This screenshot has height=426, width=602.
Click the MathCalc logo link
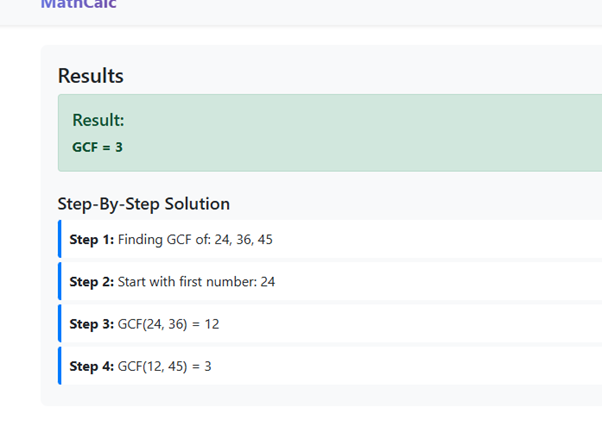(78, 5)
